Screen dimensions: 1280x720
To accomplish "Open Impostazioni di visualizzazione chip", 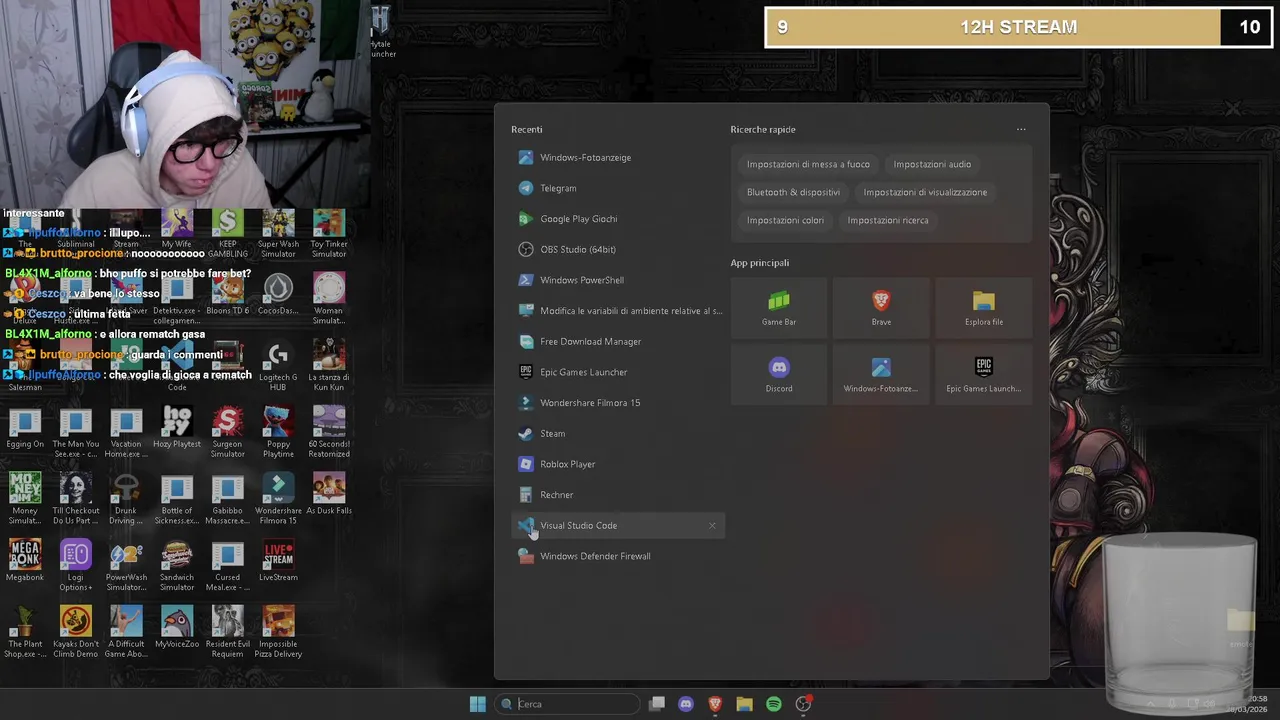I will pyautogui.click(x=925, y=192).
